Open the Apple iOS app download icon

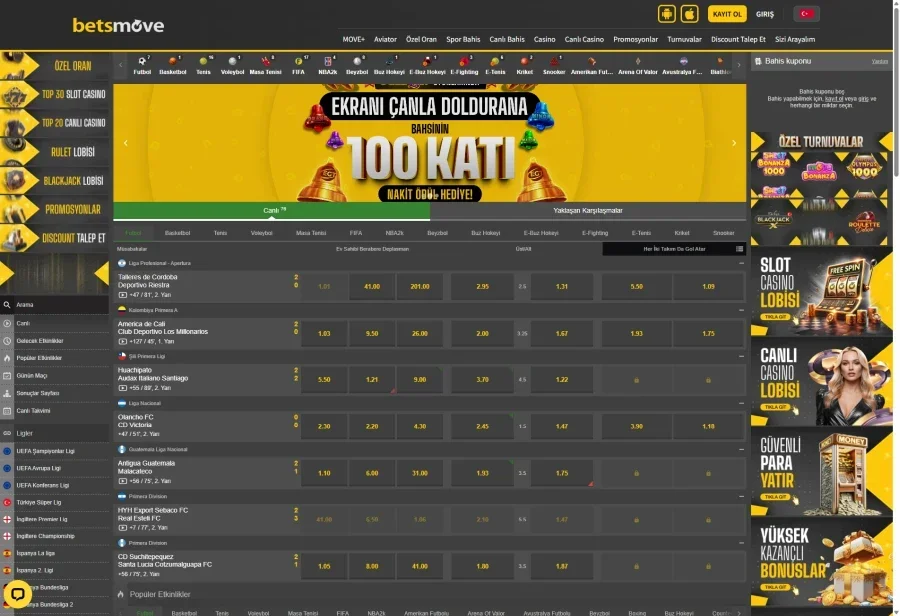pyautogui.click(x=689, y=14)
